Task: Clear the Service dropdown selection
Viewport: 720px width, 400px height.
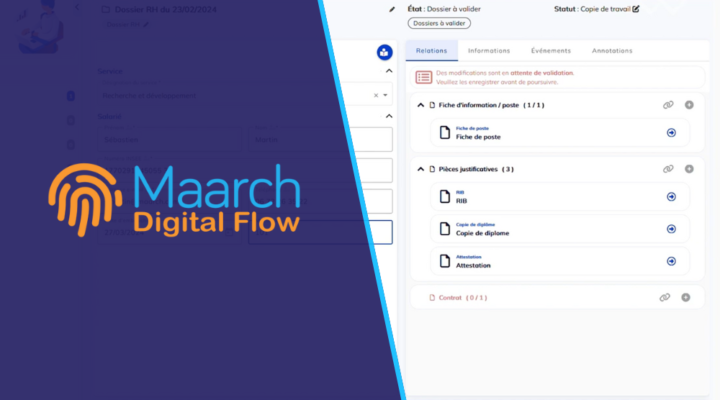Action: pos(376,96)
